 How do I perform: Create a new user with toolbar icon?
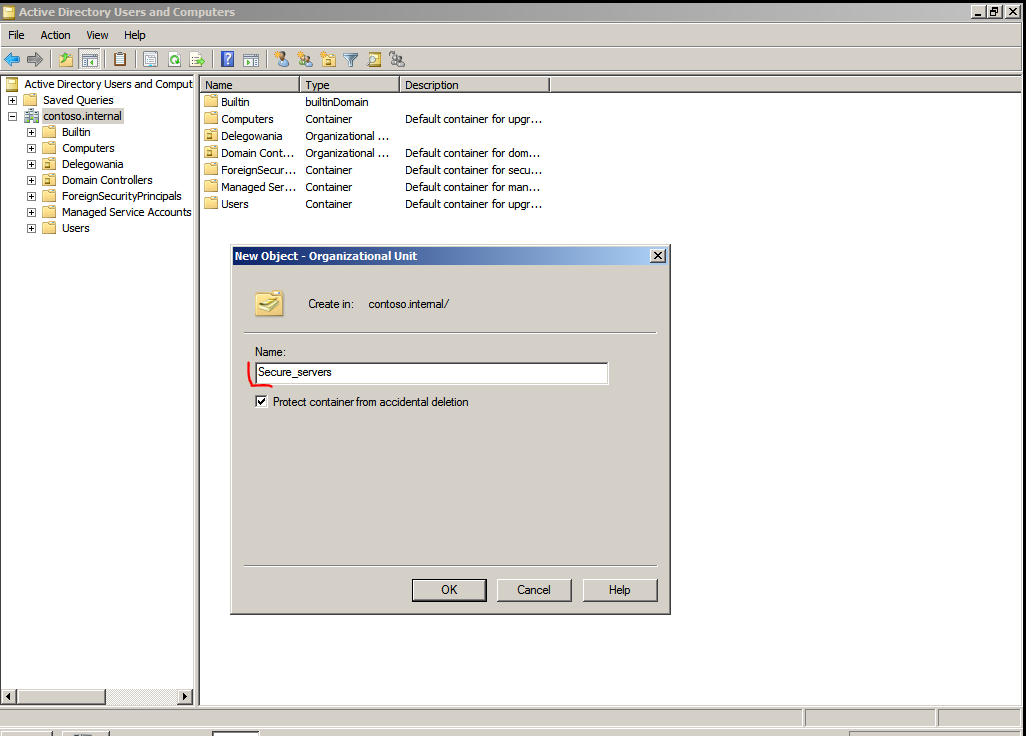(x=282, y=60)
